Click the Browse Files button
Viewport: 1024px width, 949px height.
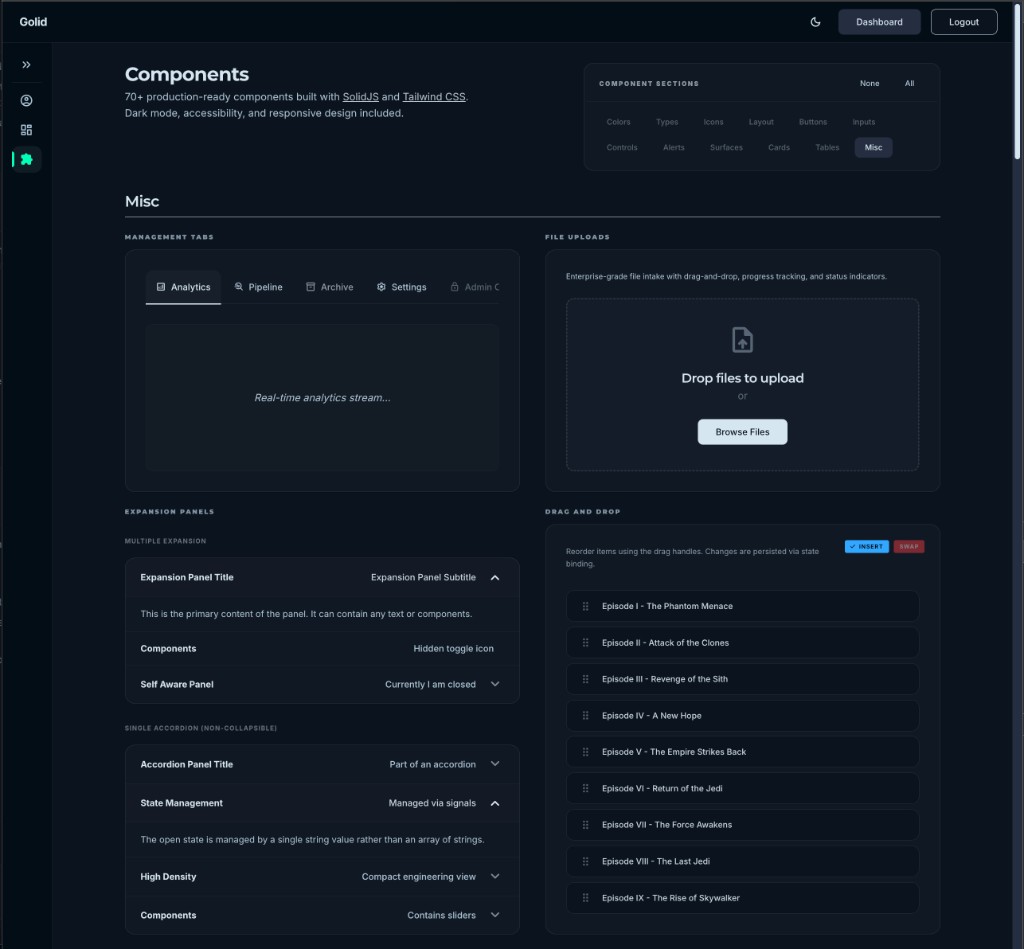pos(742,431)
